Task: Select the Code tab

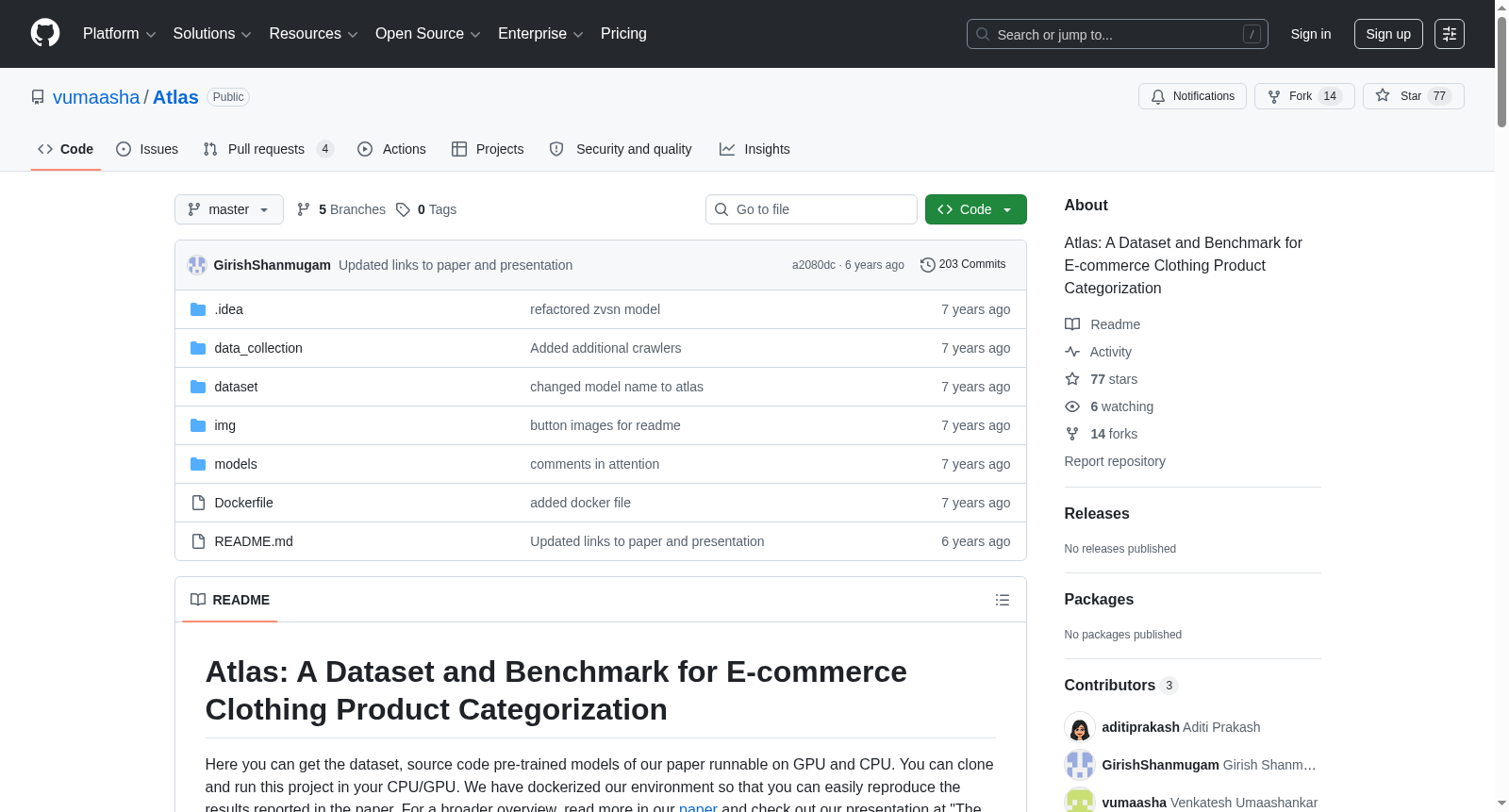Action: (66, 149)
